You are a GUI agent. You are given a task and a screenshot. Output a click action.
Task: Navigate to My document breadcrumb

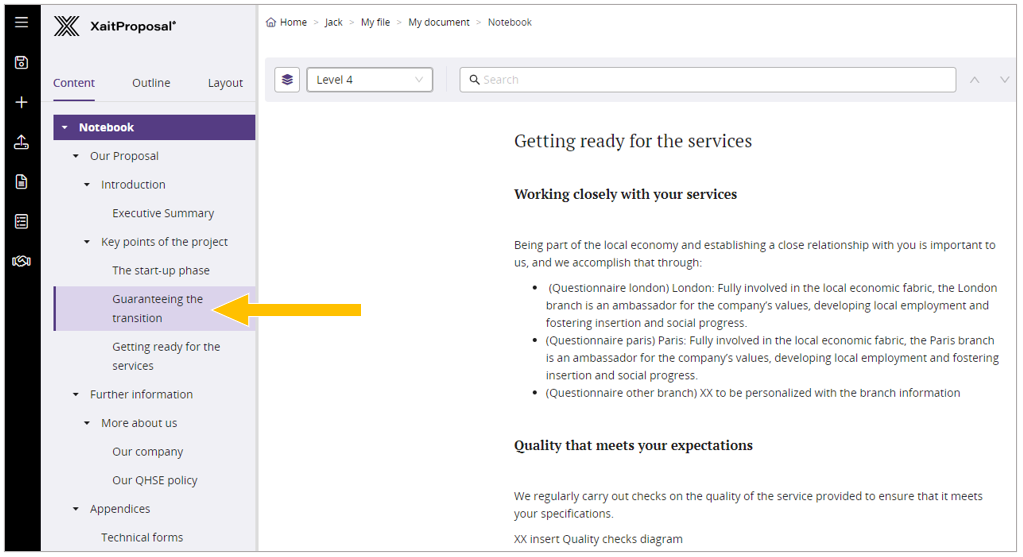[x=438, y=22]
